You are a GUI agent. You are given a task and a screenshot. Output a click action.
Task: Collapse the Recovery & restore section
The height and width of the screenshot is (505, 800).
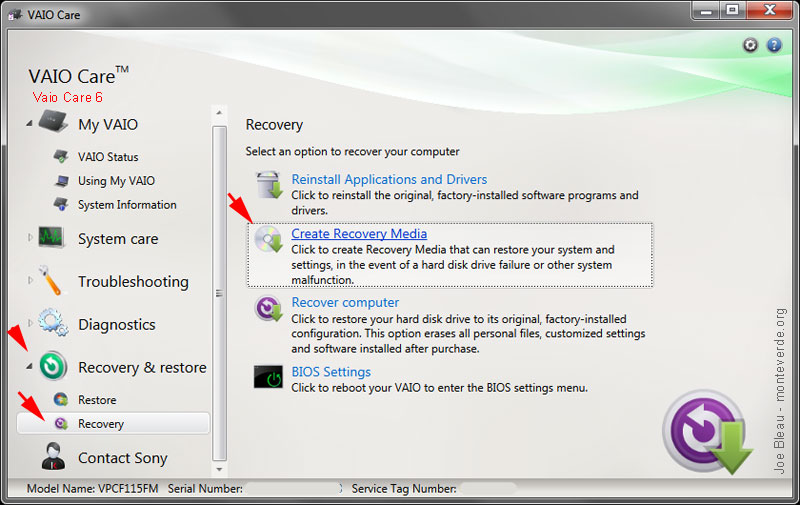[30, 366]
